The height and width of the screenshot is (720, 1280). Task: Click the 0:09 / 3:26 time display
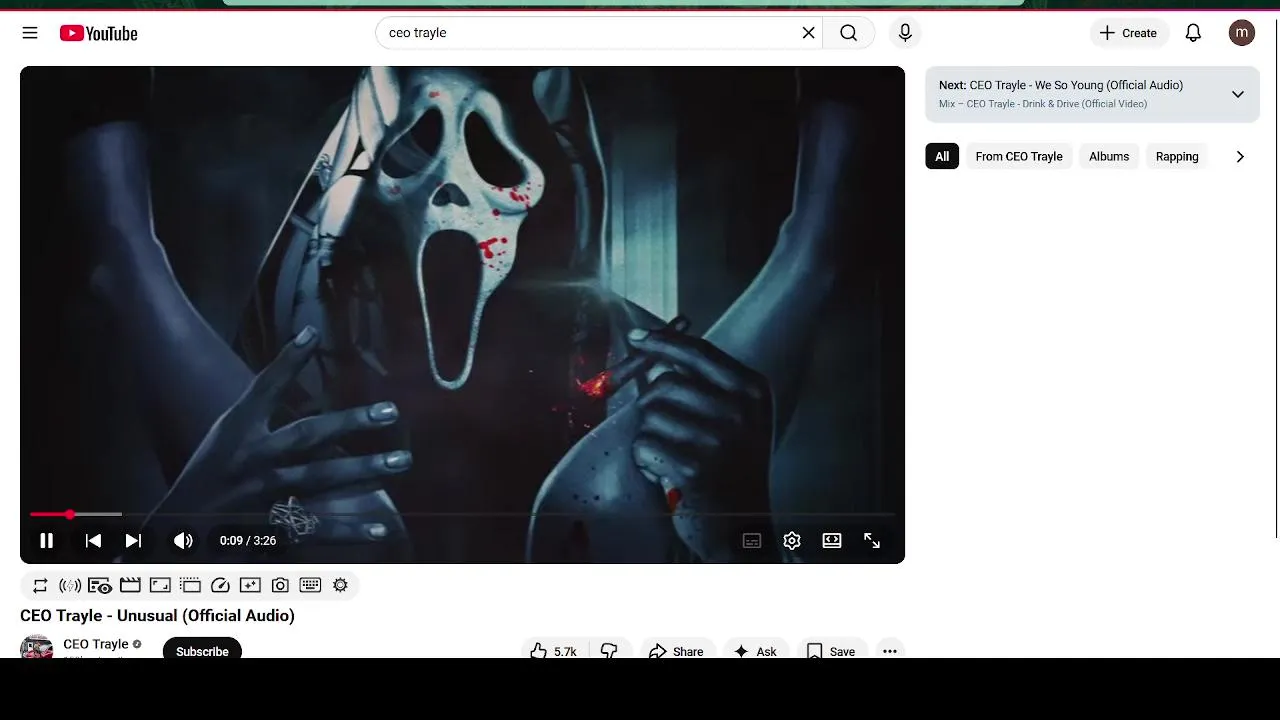[x=248, y=541]
